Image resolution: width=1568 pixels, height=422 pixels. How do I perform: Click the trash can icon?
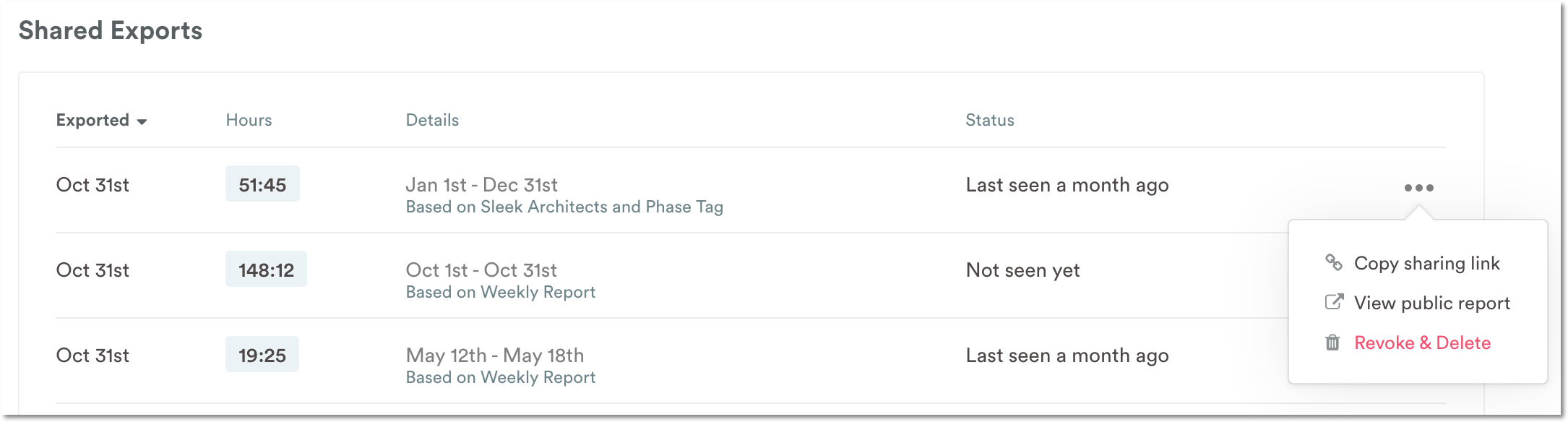1332,343
